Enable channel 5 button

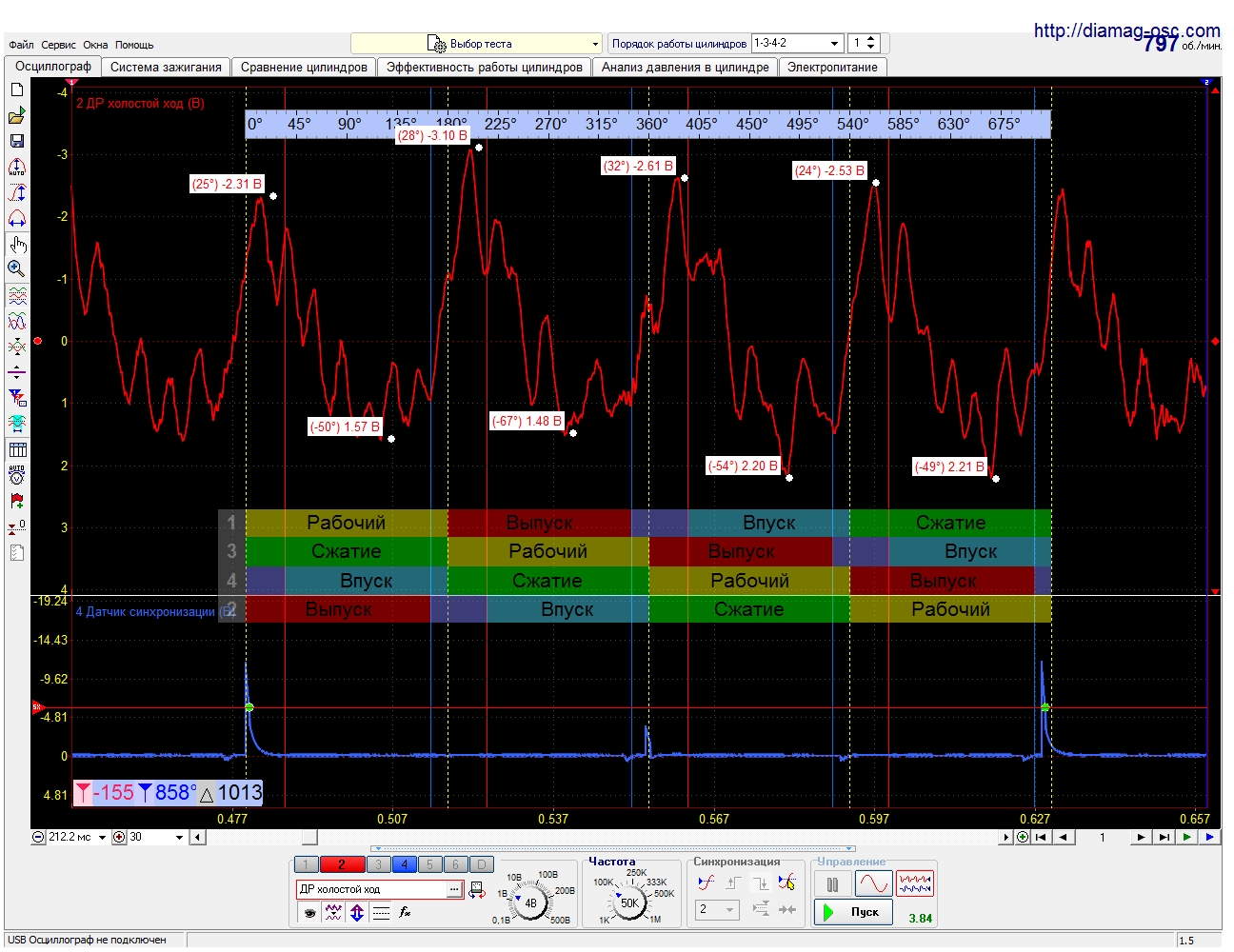click(x=429, y=864)
